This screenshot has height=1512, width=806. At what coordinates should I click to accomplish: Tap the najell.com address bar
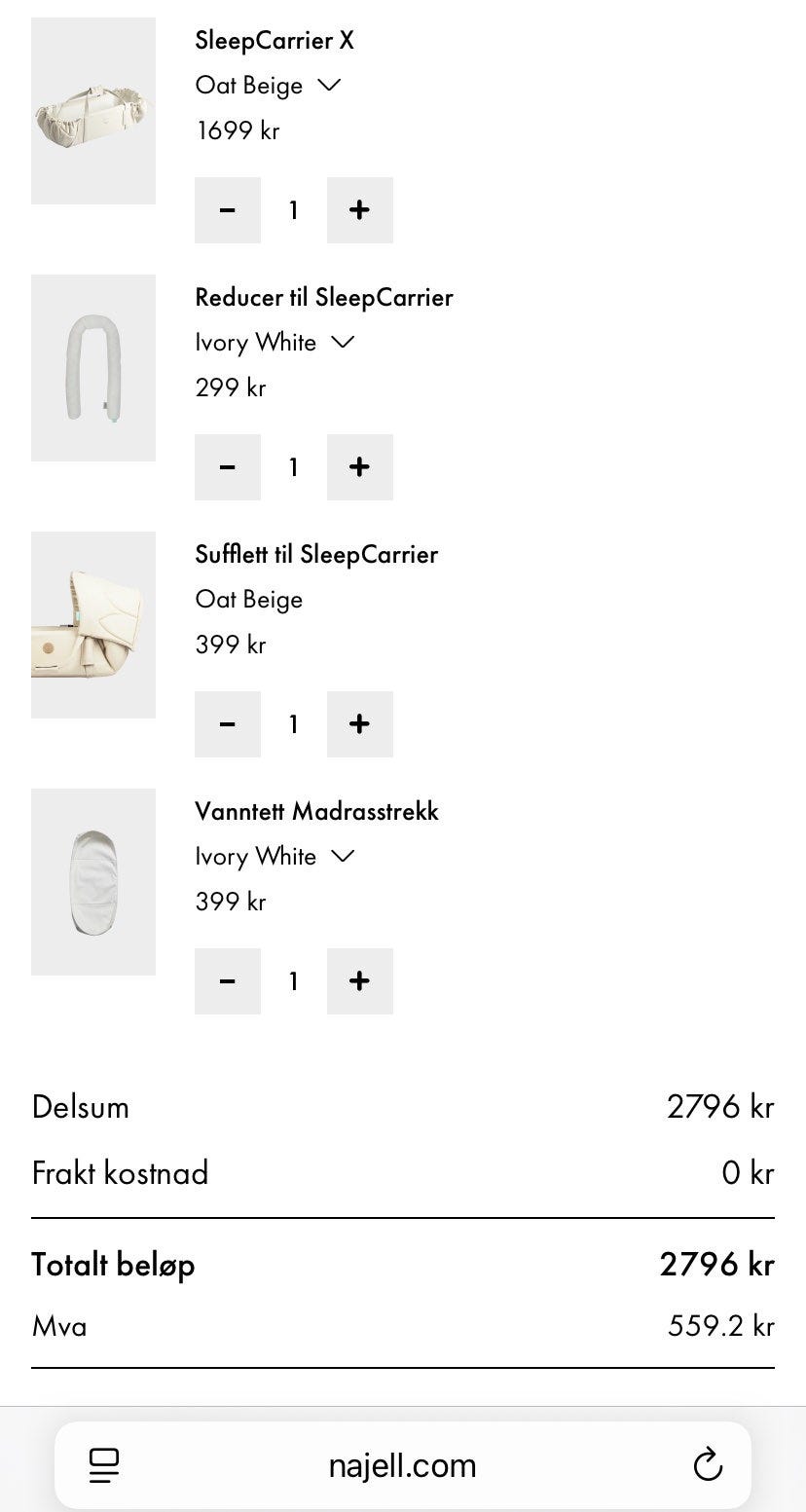click(402, 1464)
